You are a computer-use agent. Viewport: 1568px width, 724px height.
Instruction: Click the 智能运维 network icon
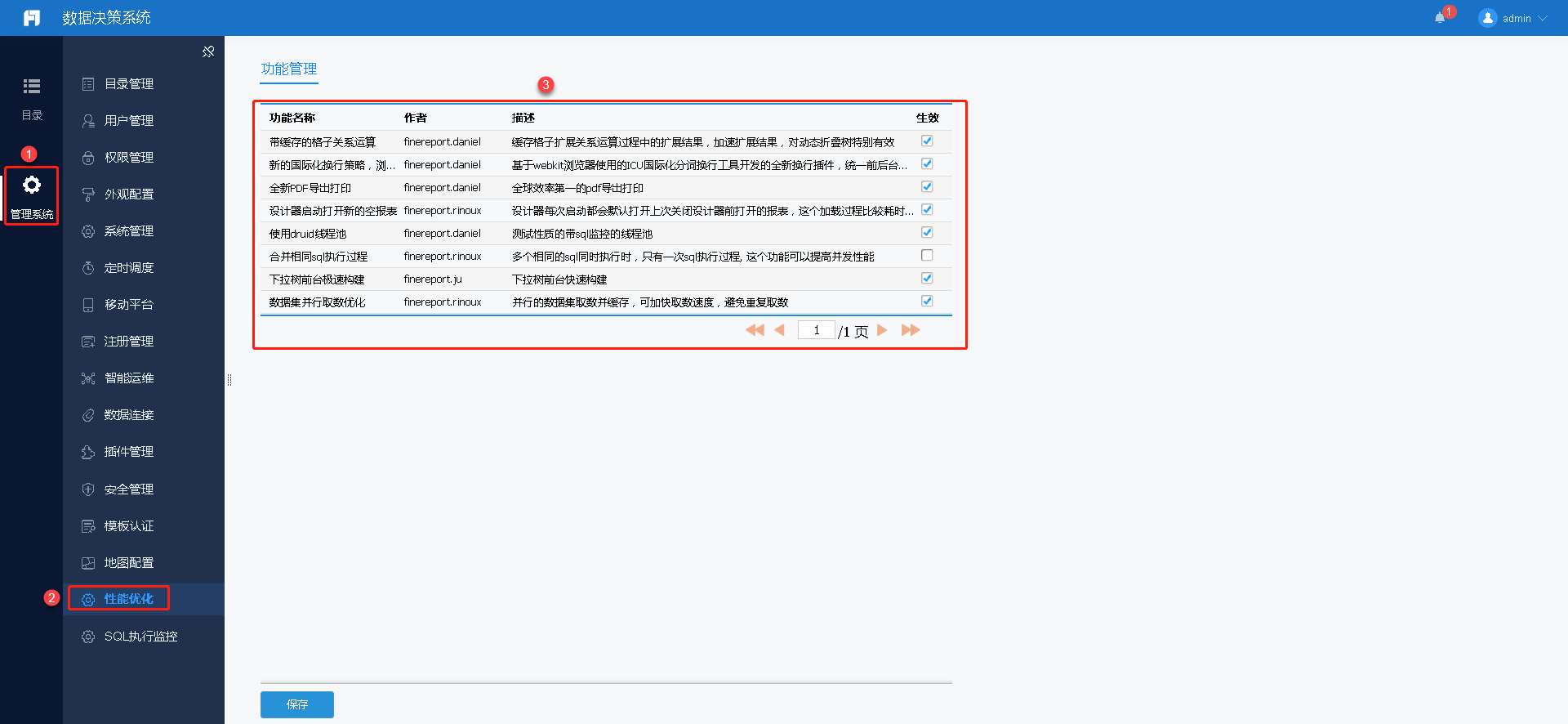[x=88, y=378]
